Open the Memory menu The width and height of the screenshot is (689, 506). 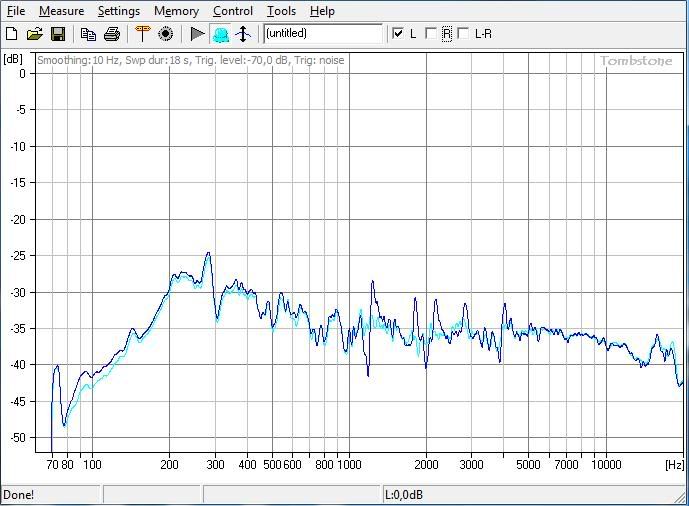pos(176,11)
